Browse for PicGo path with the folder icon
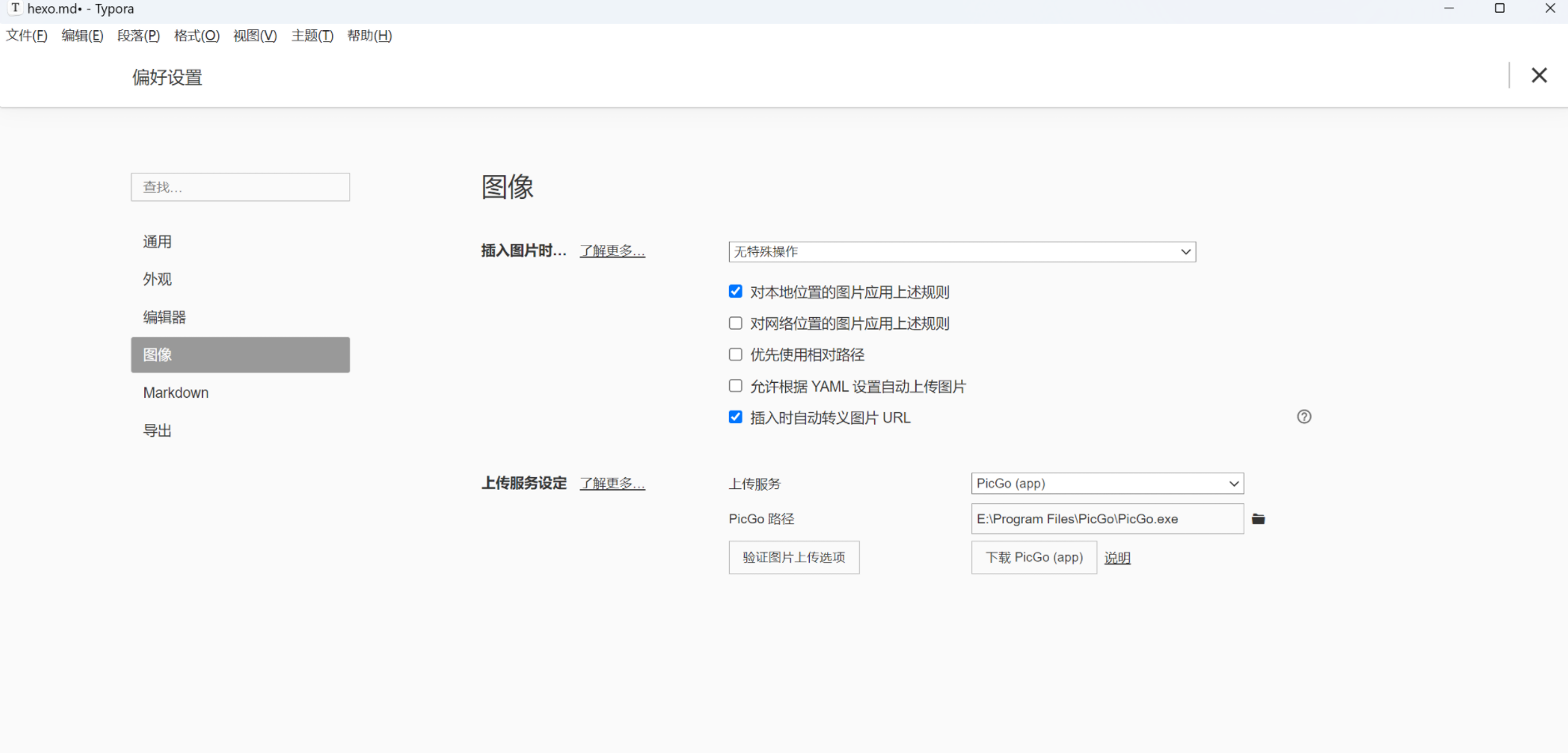 1258,519
